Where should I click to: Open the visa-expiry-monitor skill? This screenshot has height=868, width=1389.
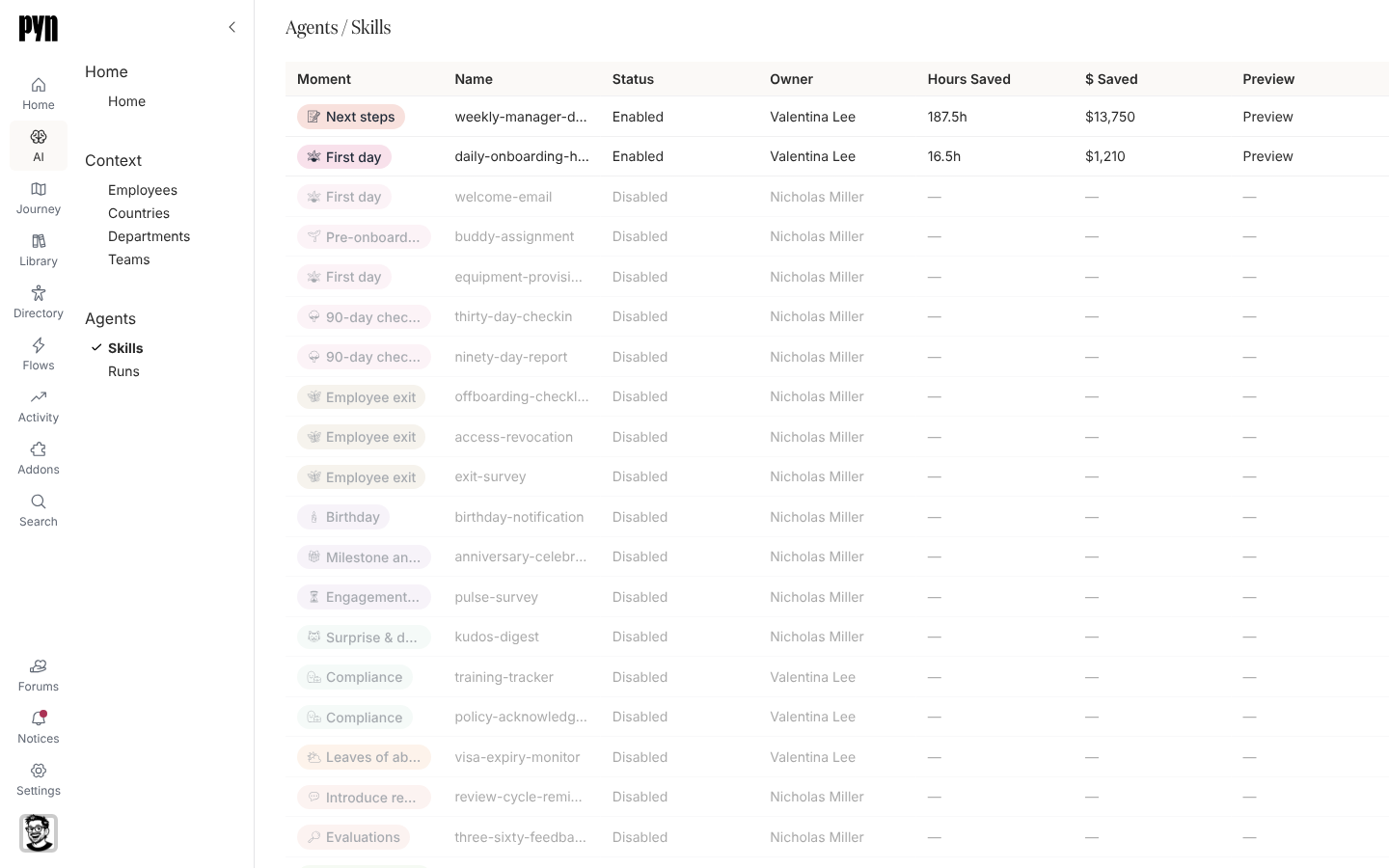coord(517,757)
